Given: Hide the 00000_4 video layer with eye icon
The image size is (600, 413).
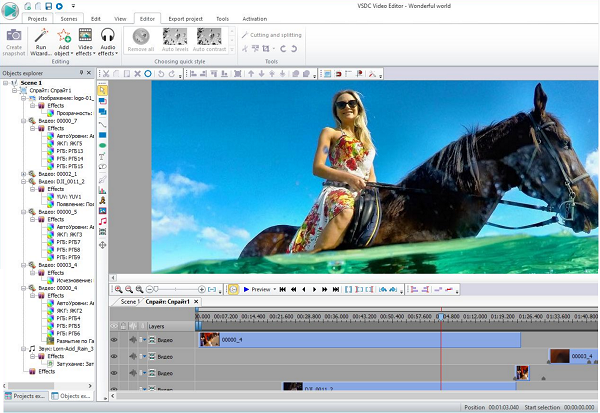Looking at the screenshot, I should (114, 340).
